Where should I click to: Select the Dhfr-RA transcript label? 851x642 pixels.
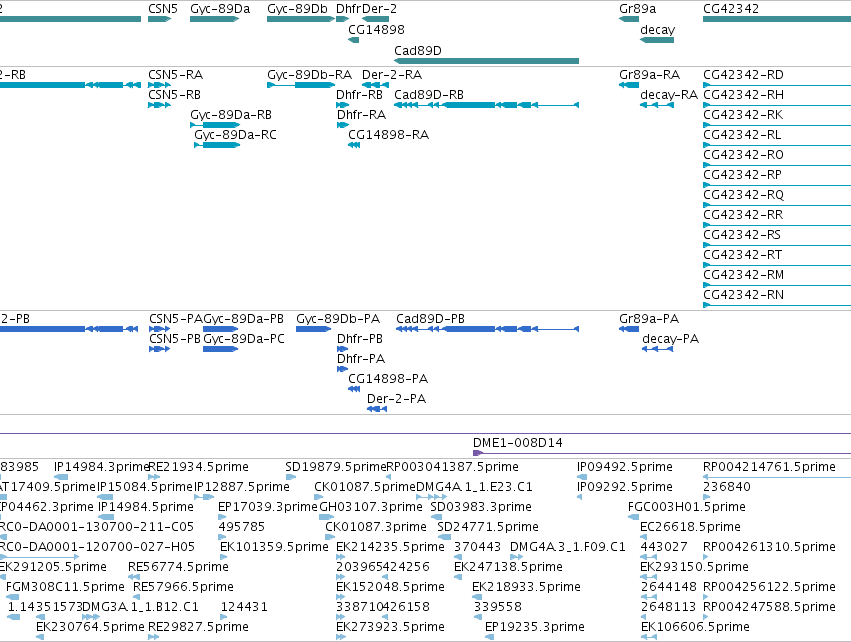point(361,115)
